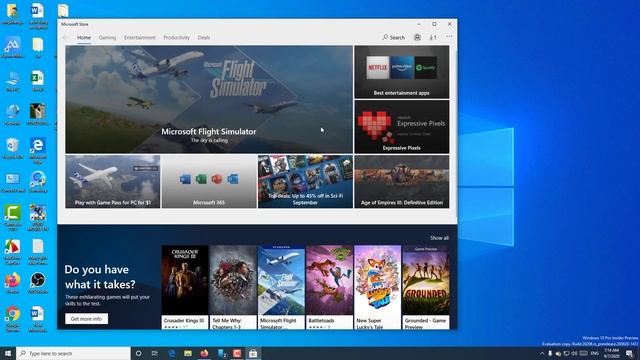Switch to the Deals tab

(x=204, y=38)
